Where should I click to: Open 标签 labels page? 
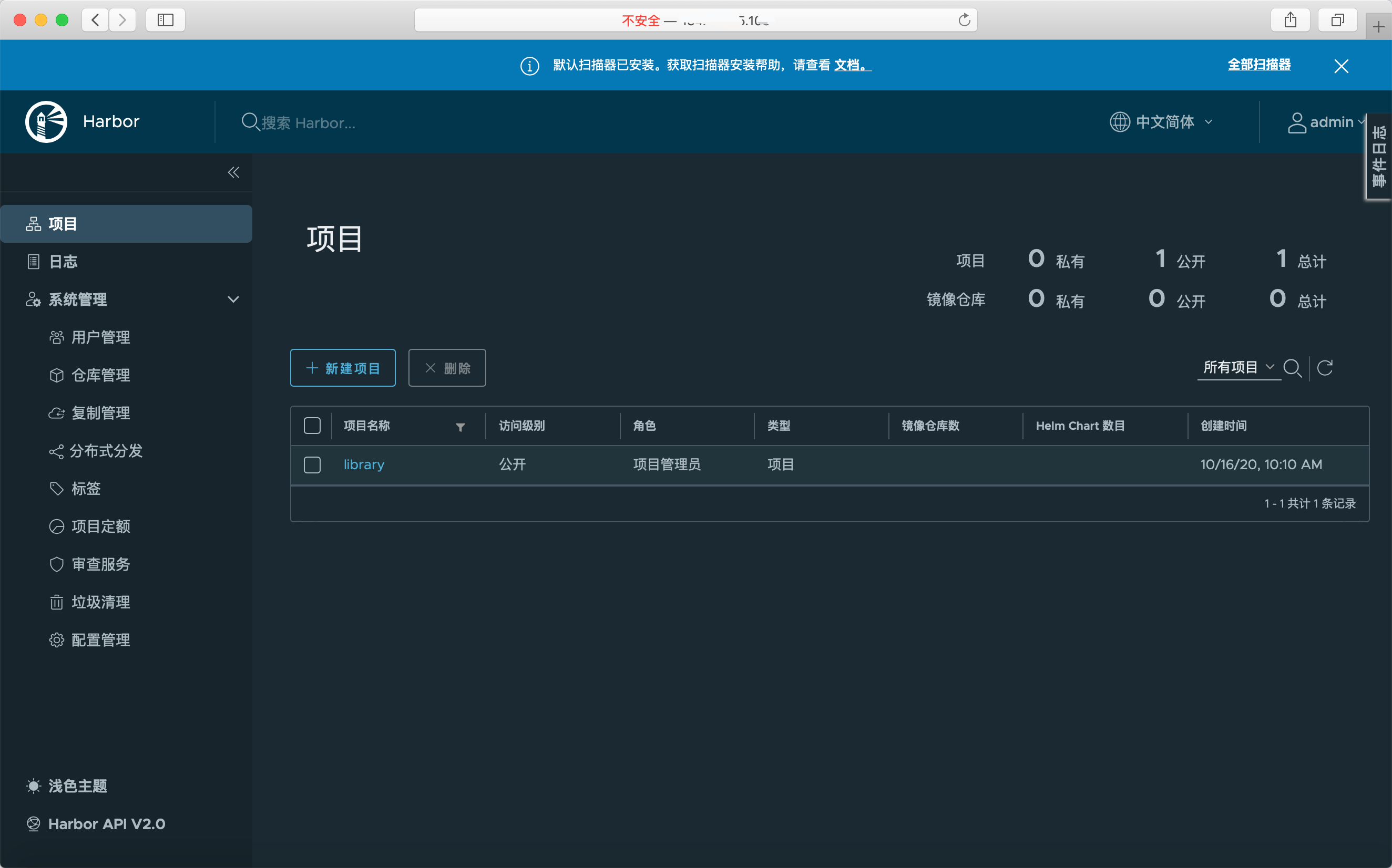click(x=86, y=489)
